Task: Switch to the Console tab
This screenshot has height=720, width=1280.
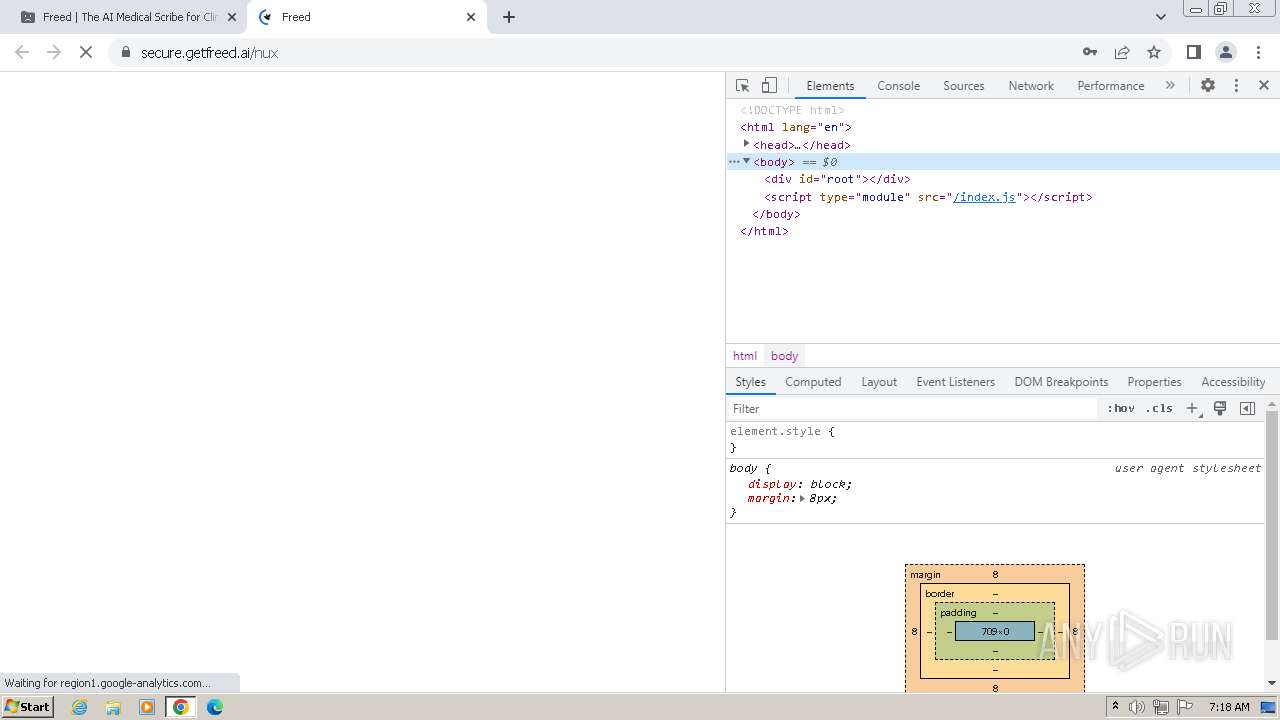Action: 898,86
